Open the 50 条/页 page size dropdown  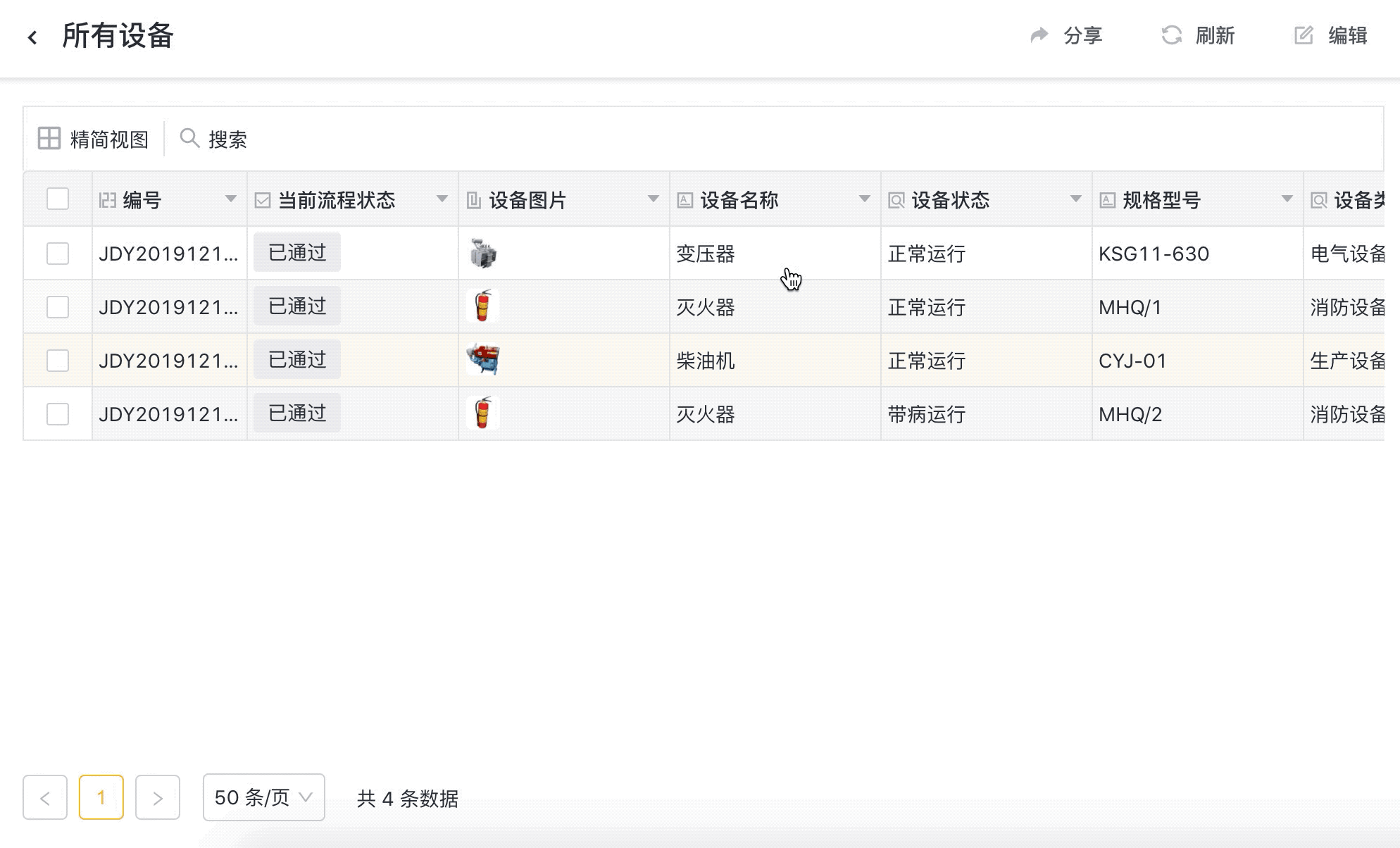click(x=263, y=797)
